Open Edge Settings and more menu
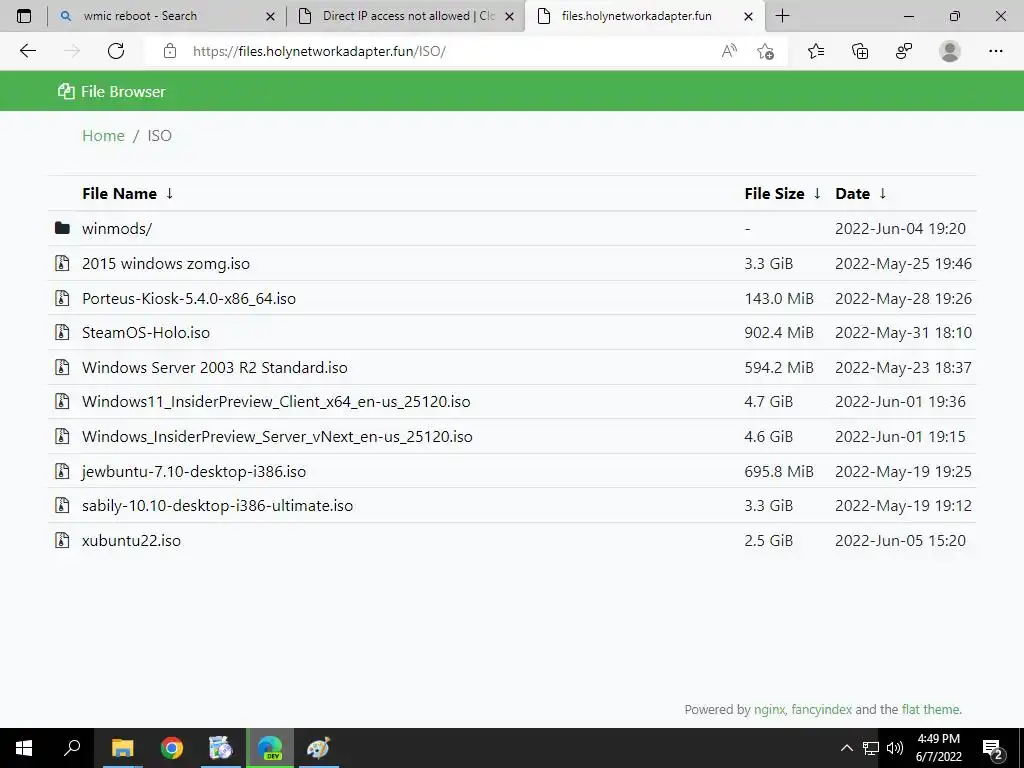Image resolution: width=1024 pixels, height=768 pixels. (995, 51)
